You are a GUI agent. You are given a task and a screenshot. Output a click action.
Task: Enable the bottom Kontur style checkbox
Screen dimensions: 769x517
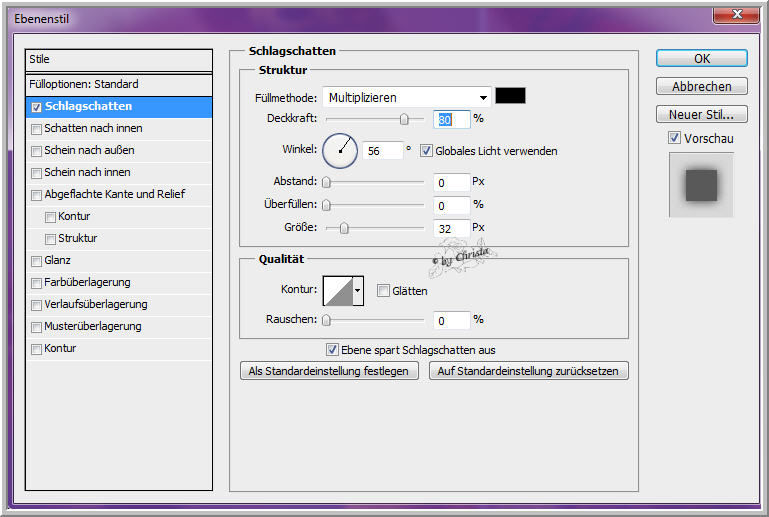tap(36, 349)
